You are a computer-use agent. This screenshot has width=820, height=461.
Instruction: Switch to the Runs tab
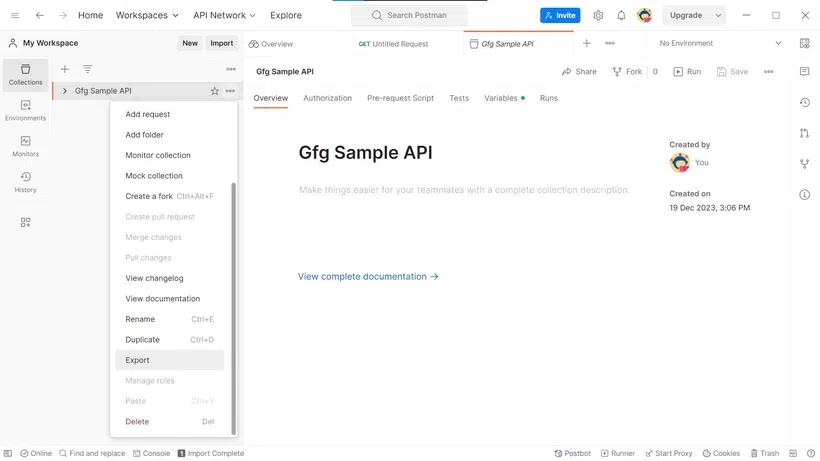coord(549,98)
